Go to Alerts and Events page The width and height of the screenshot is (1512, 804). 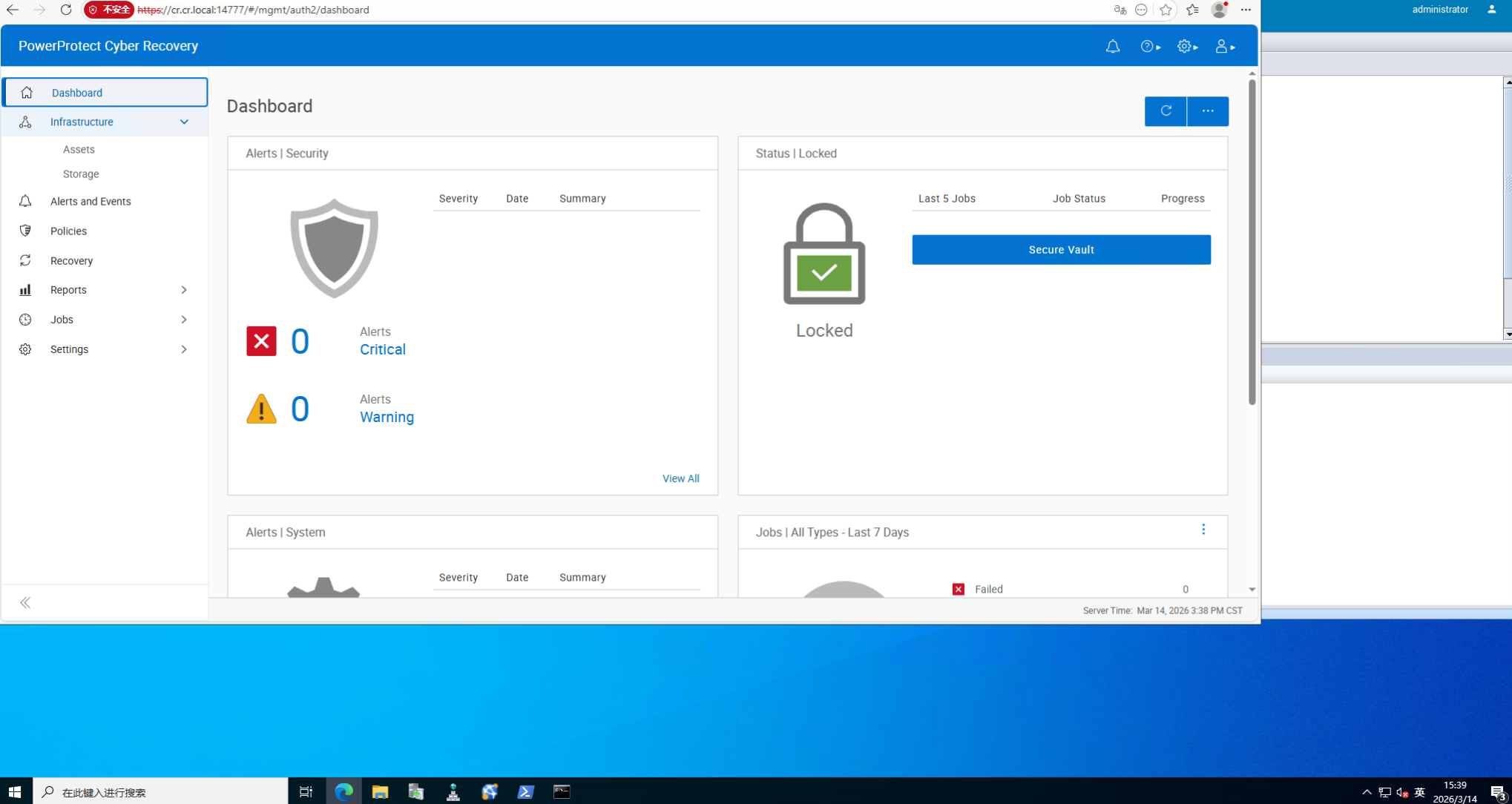91,202
